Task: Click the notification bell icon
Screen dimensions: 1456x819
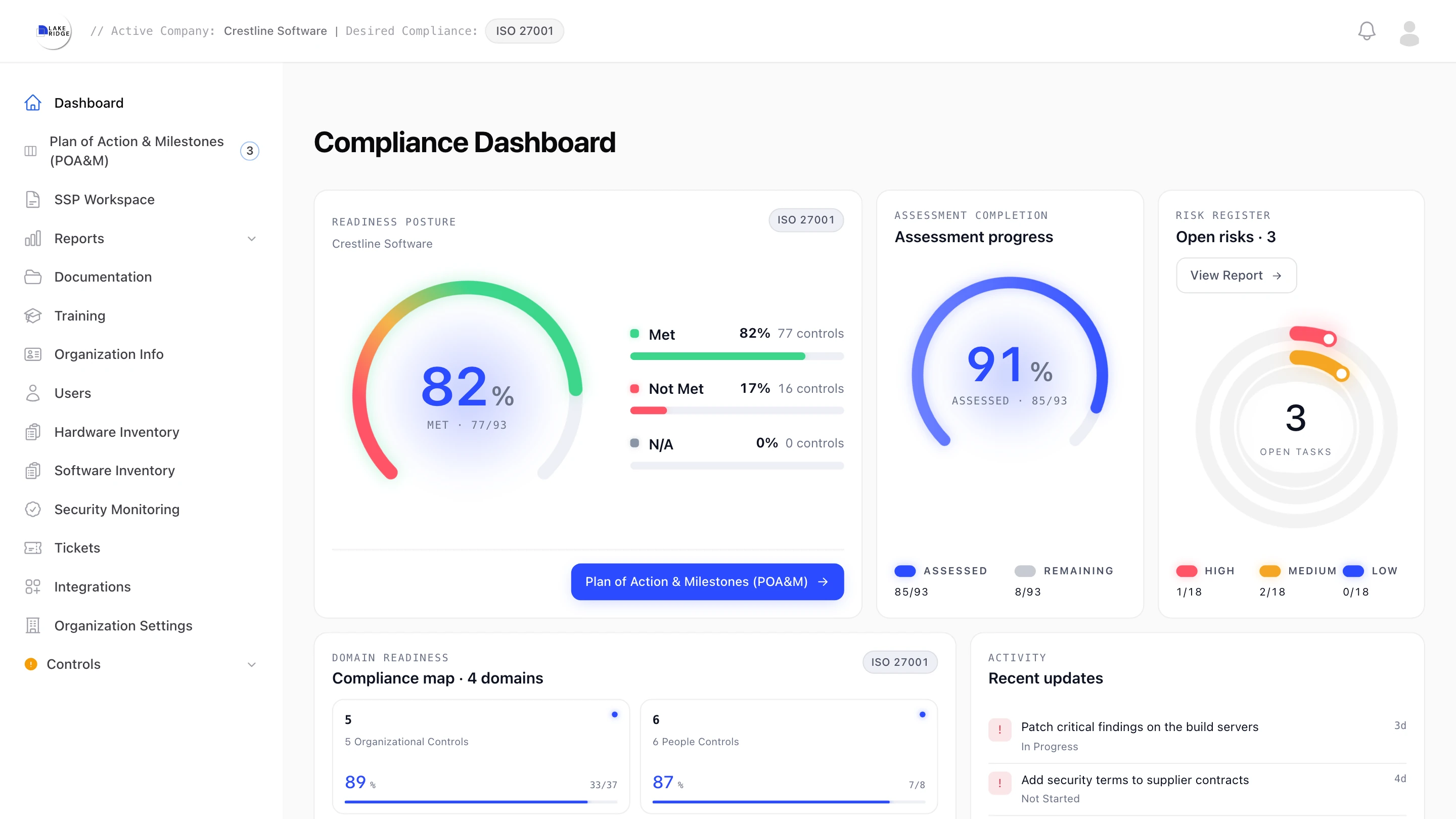Action: click(x=1366, y=31)
